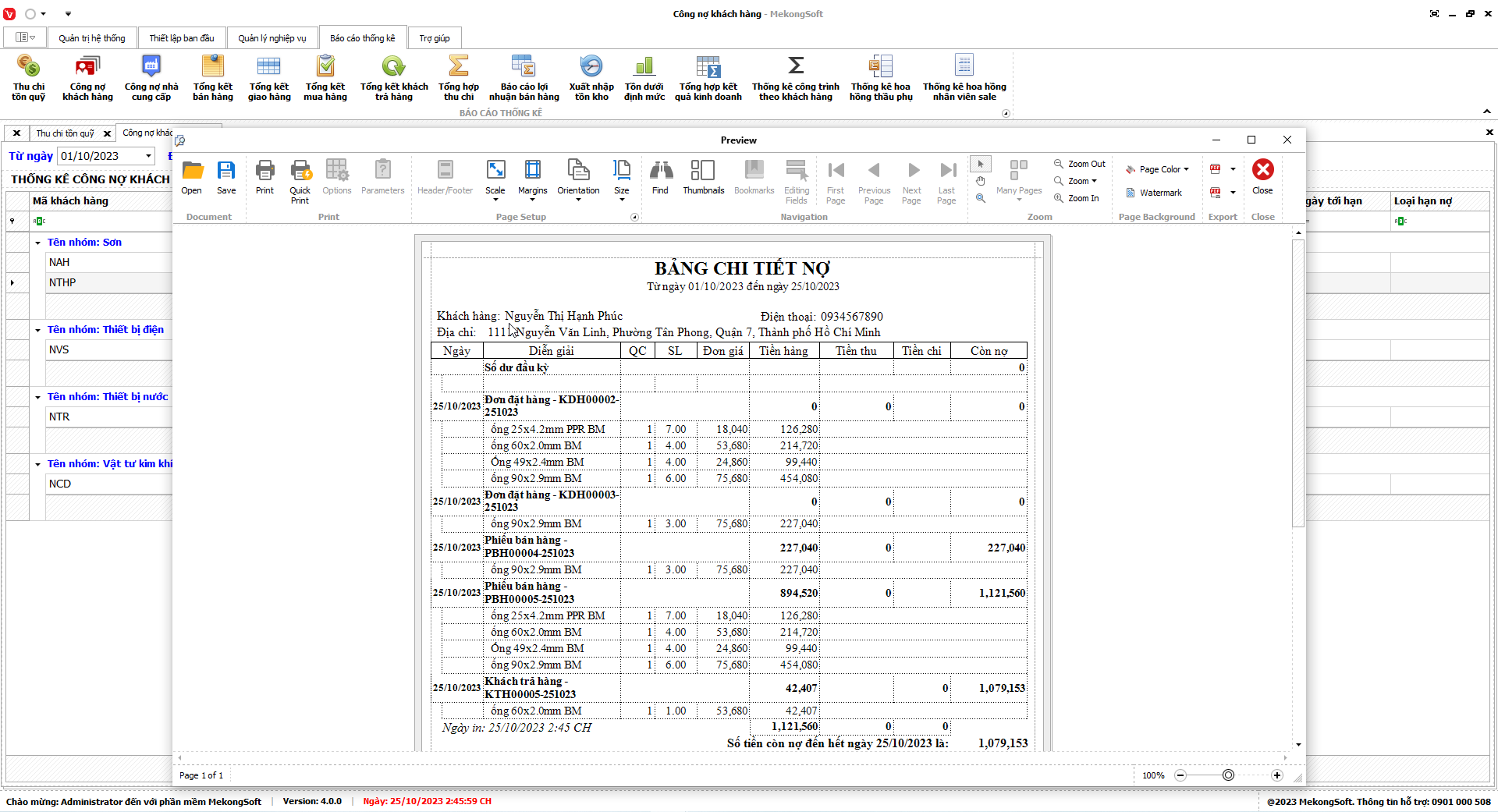The height and width of the screenshot is (812, 1498).
Task: Open the Từ ngày date dropdown
Action: click(x=148, y=156)
